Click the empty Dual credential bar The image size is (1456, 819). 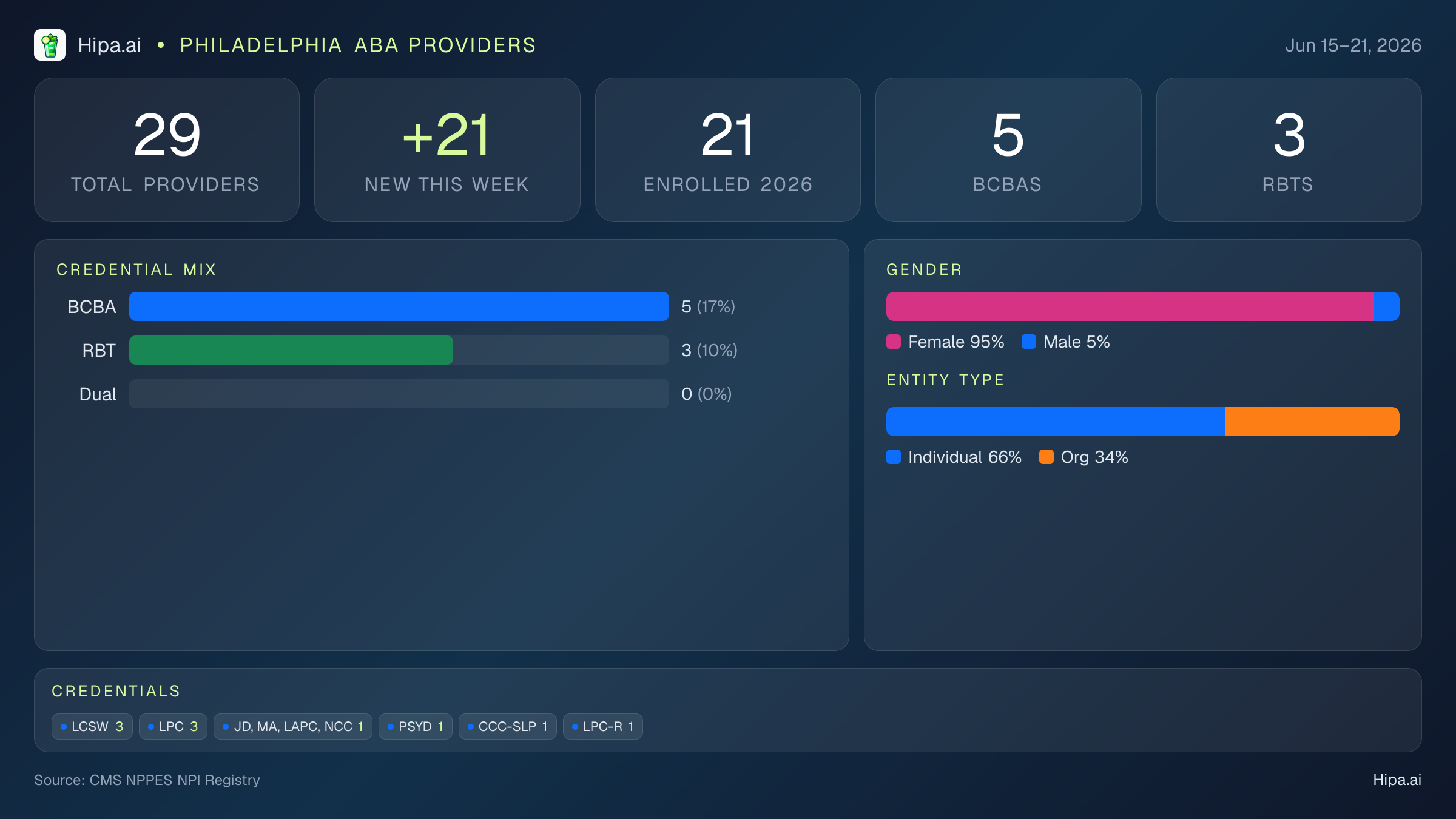point(399,394)
